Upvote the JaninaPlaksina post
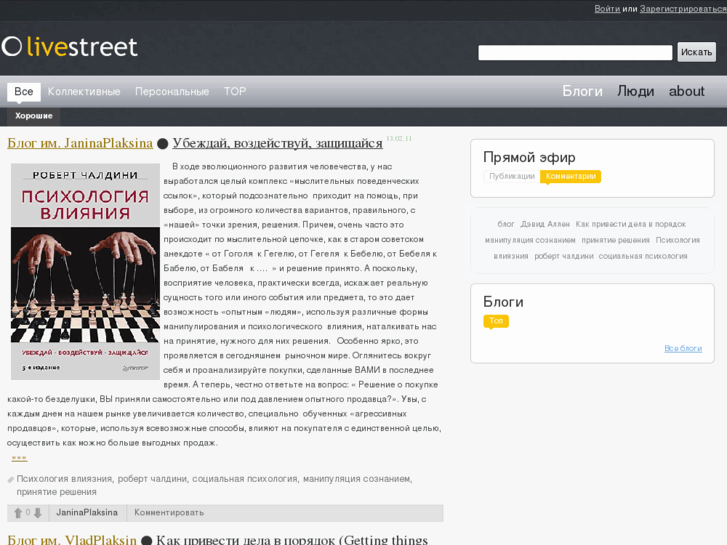 (x=18, y=513)
